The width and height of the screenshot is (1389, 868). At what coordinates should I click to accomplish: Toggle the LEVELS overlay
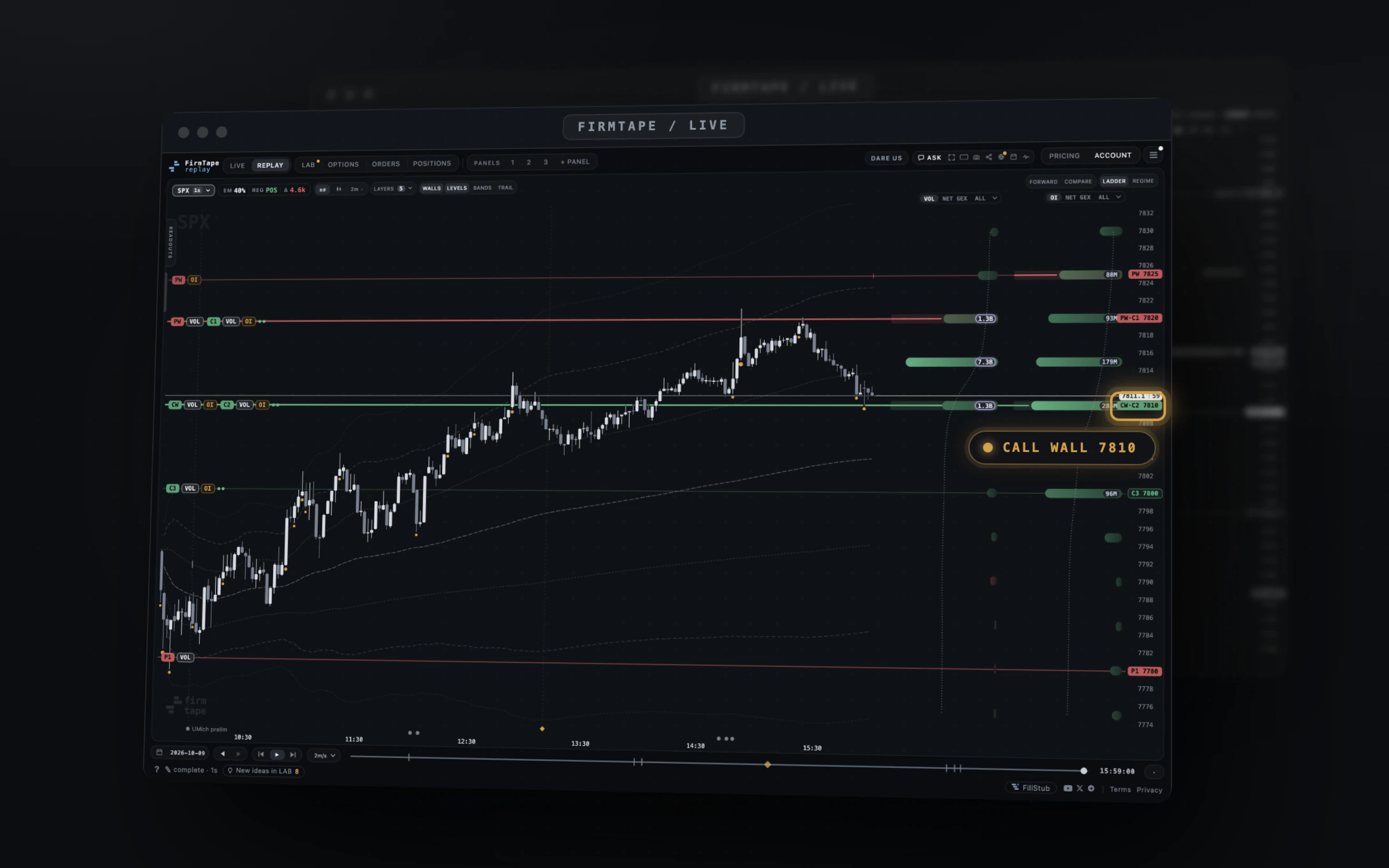(457, 188)
